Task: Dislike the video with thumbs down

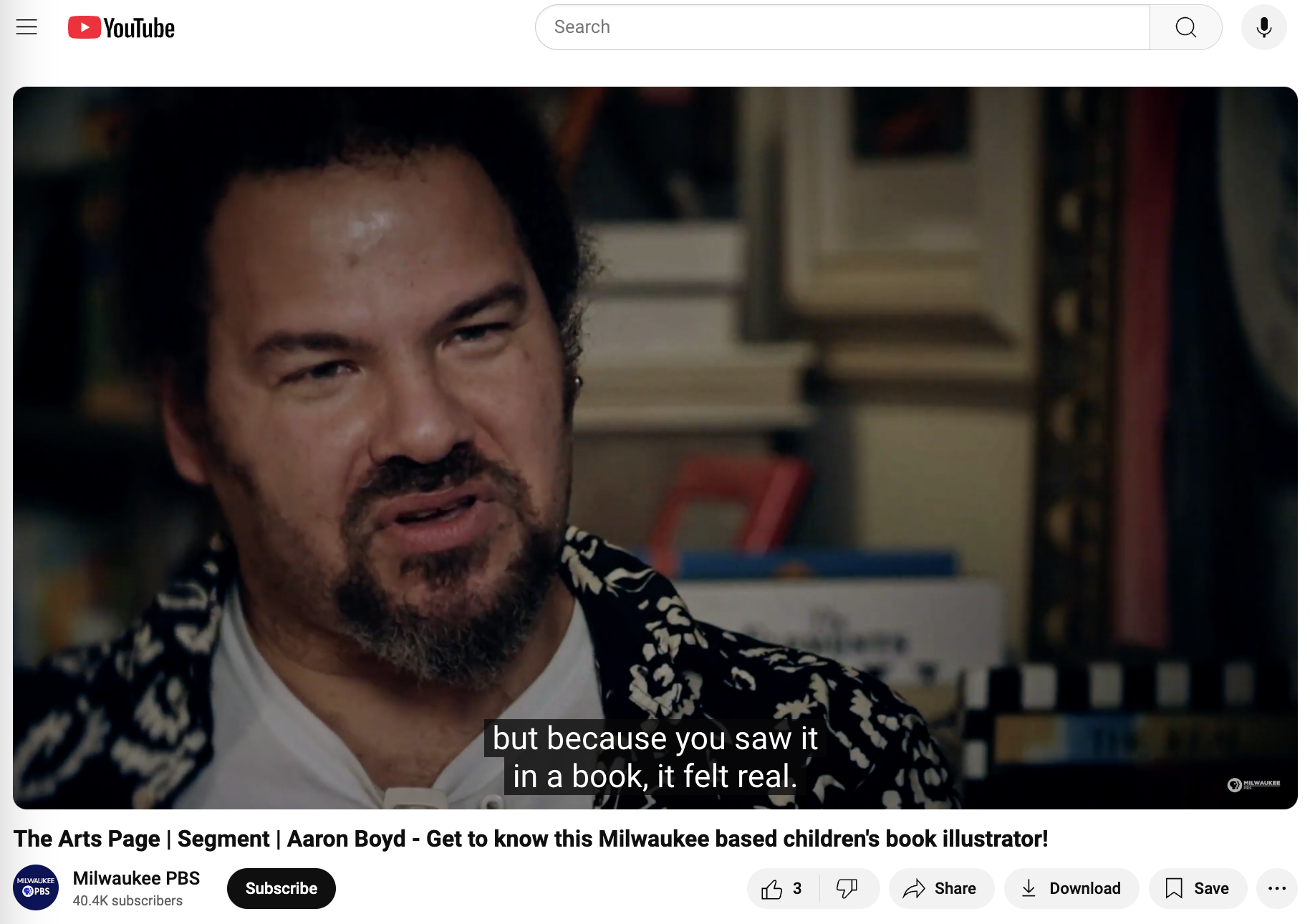Action: coord(848,889)
